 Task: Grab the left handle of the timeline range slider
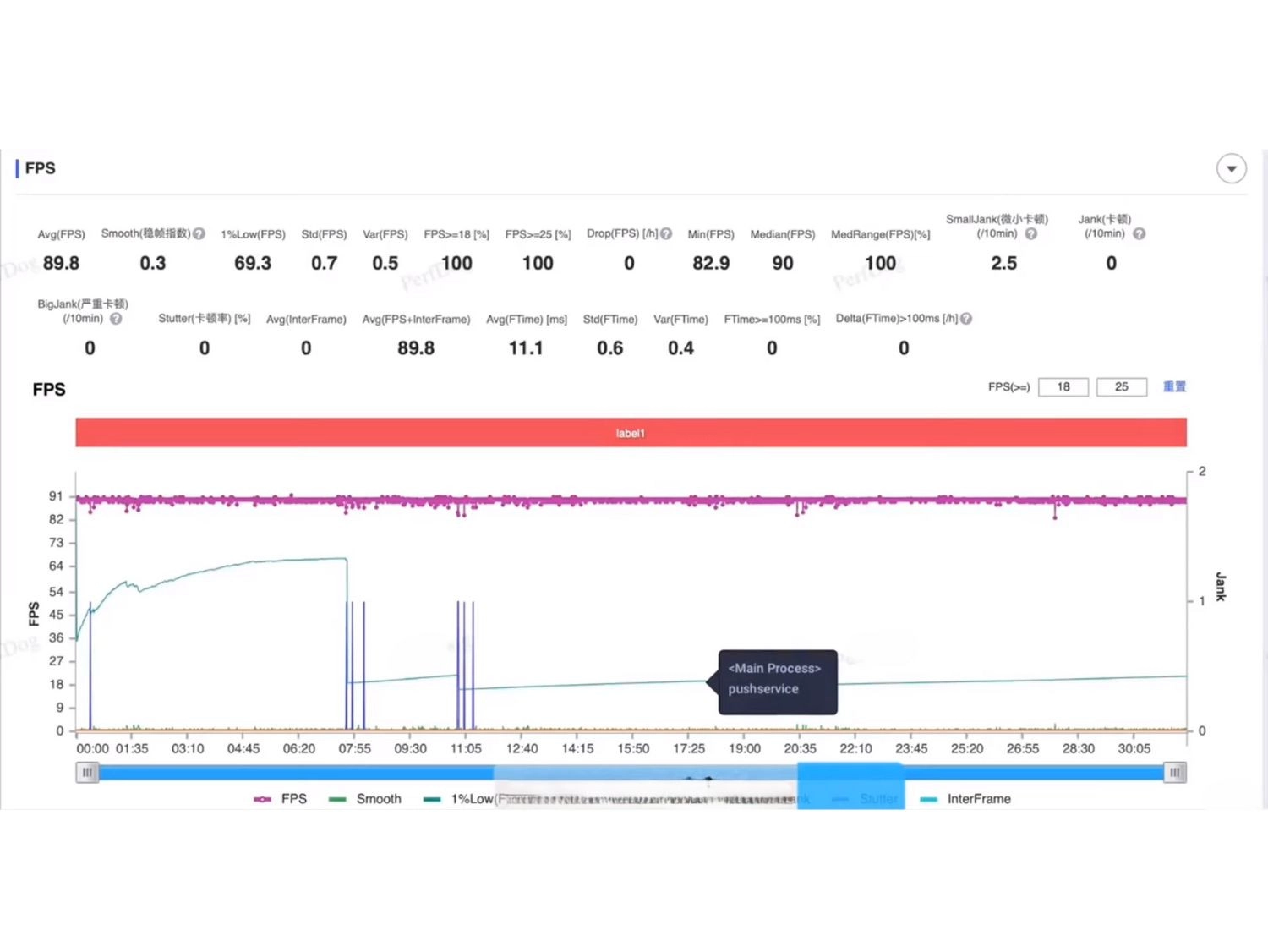[87, 772]
